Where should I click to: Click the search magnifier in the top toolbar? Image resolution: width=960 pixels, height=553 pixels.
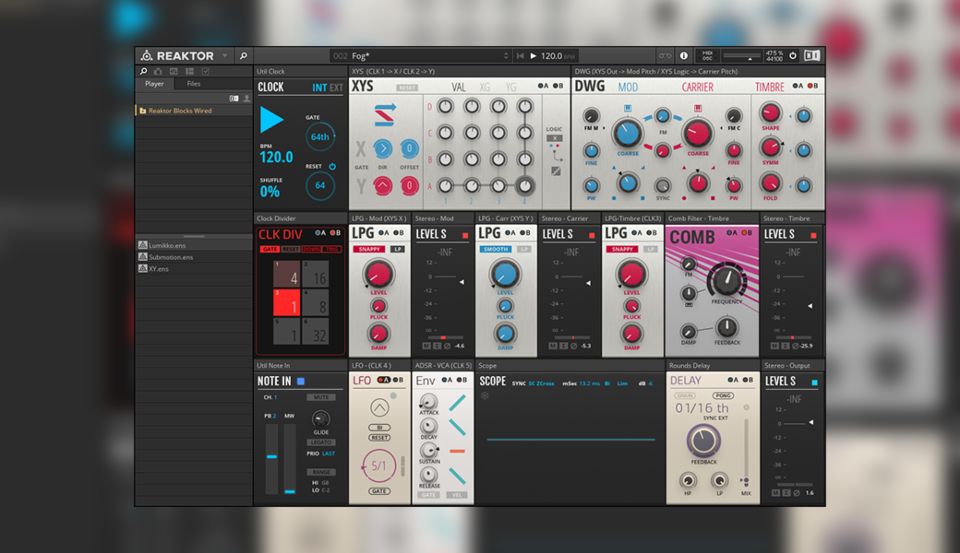(x=243, y=56)
